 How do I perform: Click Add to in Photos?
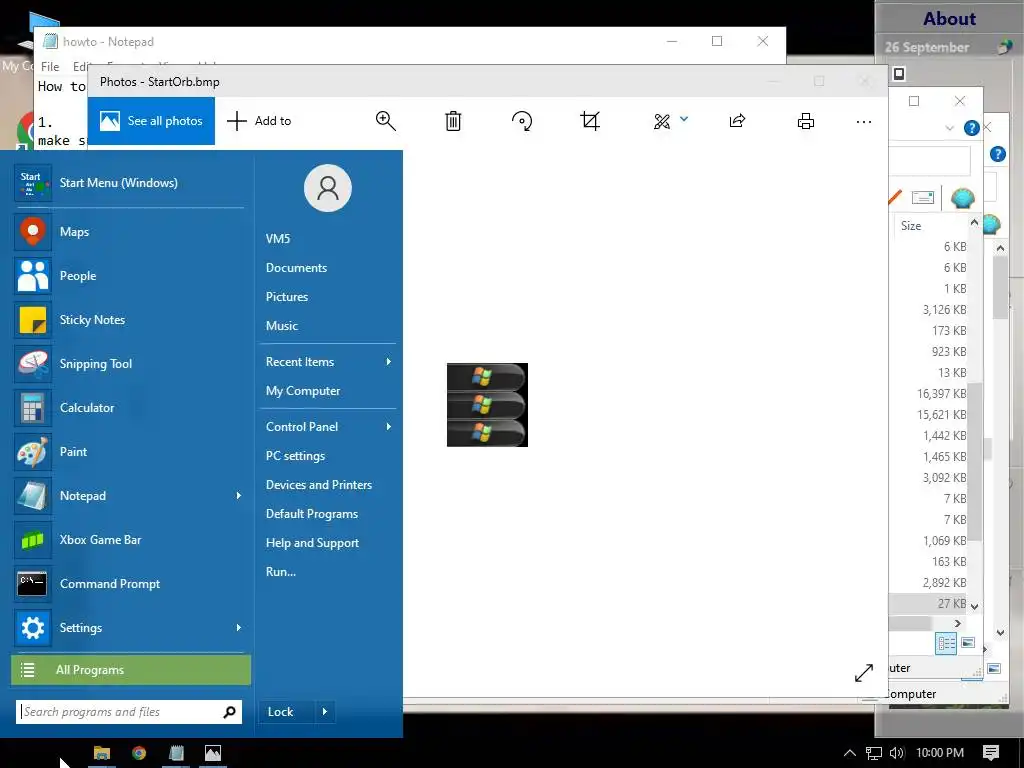coord(259,121)
